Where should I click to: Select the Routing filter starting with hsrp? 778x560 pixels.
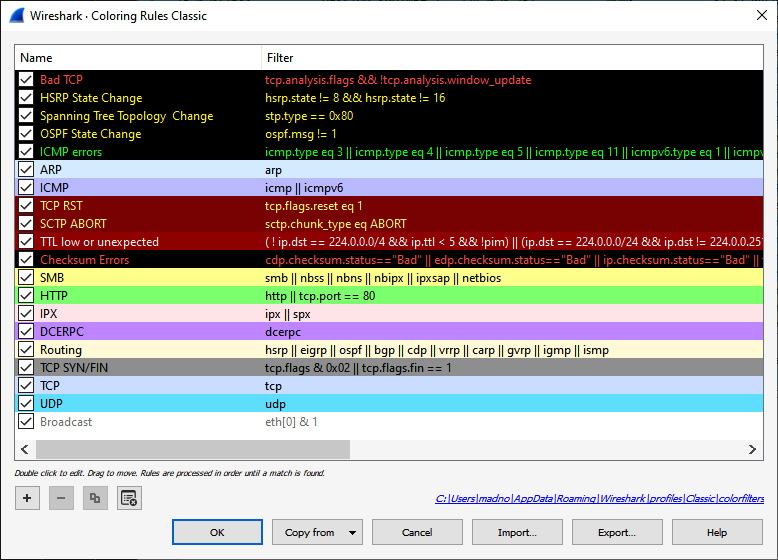(x=437, y=350)
